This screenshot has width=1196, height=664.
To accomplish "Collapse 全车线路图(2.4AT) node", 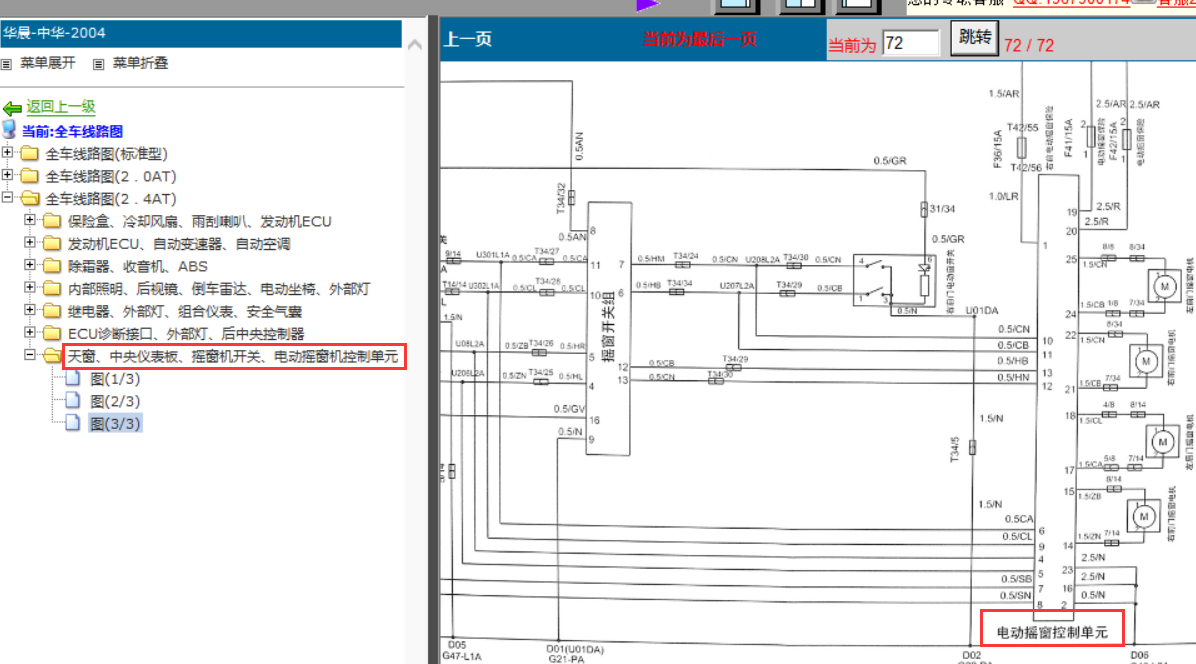I will click(x=8, y=197).
